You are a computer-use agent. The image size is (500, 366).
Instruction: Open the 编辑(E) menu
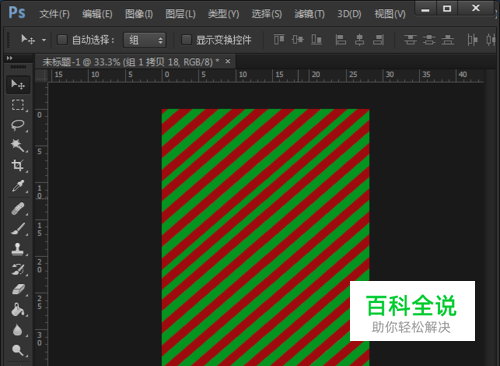97,14
